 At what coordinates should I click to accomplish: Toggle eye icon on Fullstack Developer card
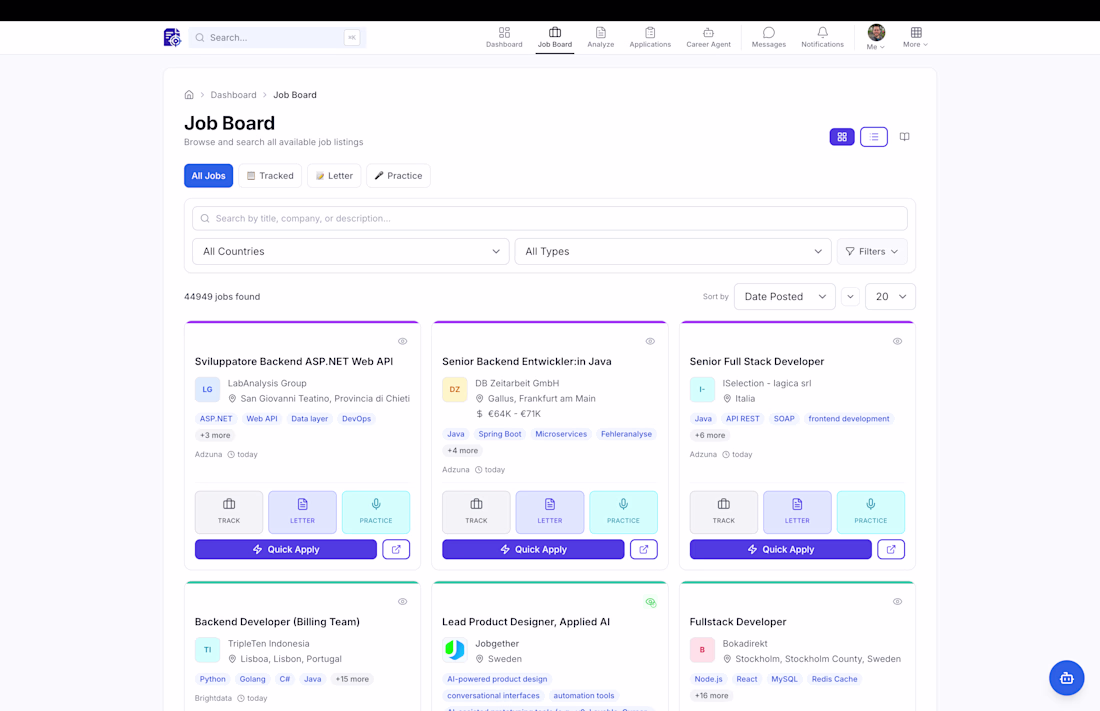coord(897,602)
